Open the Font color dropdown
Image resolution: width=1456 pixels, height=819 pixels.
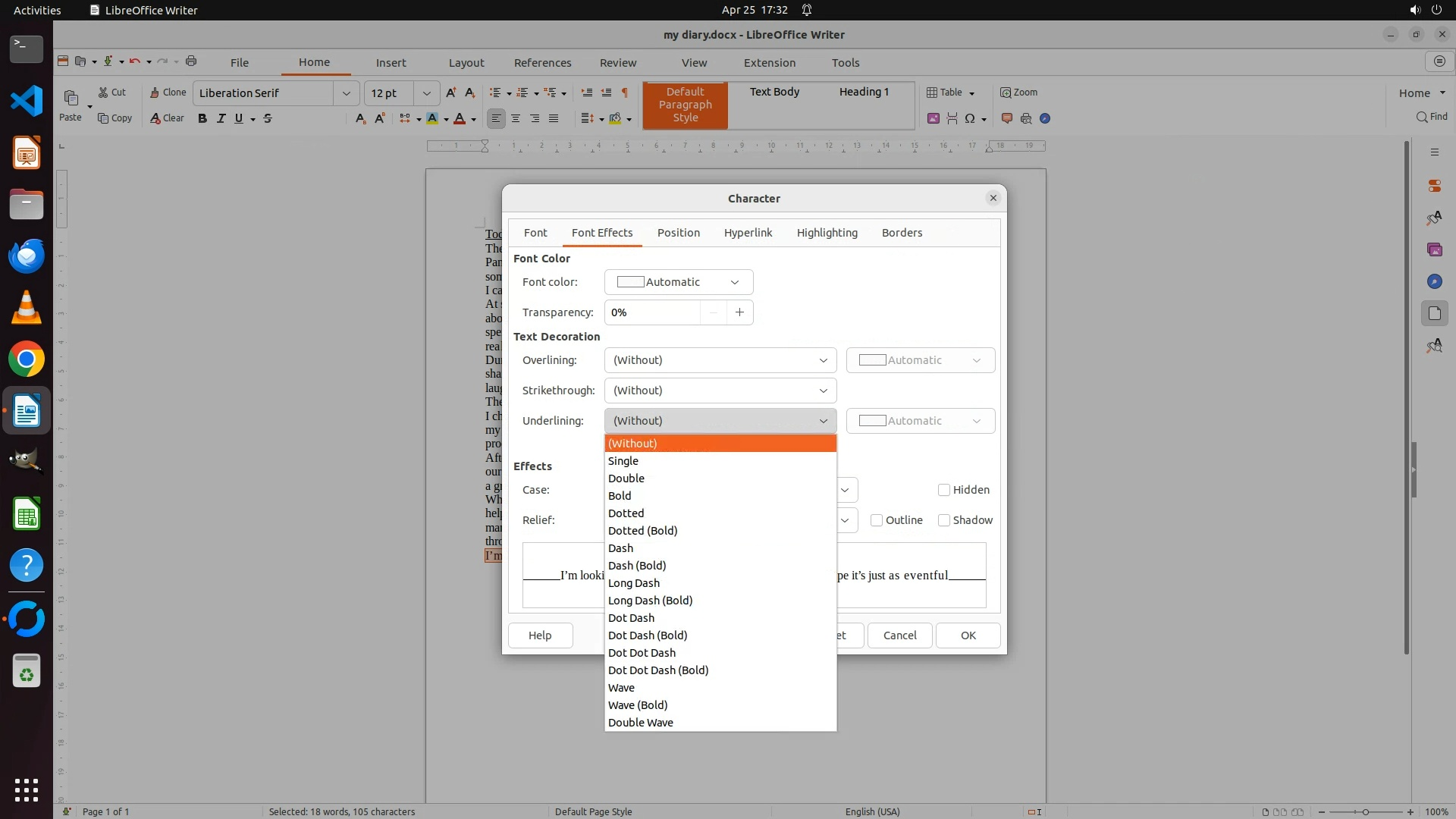coord(678,282)
